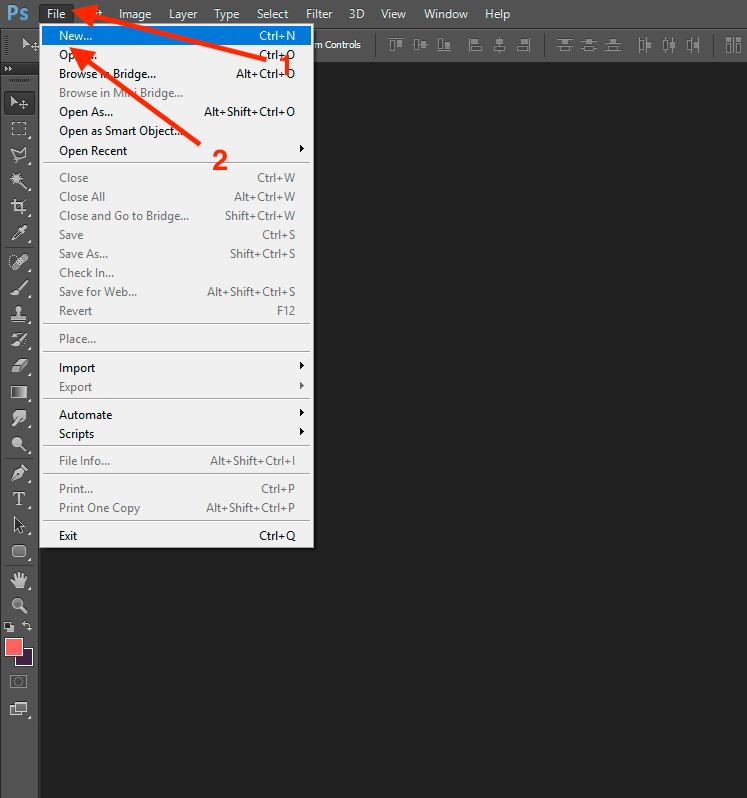Select the Polygonal Lasso tool
The height and width of the screenshot is (798, 747).
click(19, 155)
